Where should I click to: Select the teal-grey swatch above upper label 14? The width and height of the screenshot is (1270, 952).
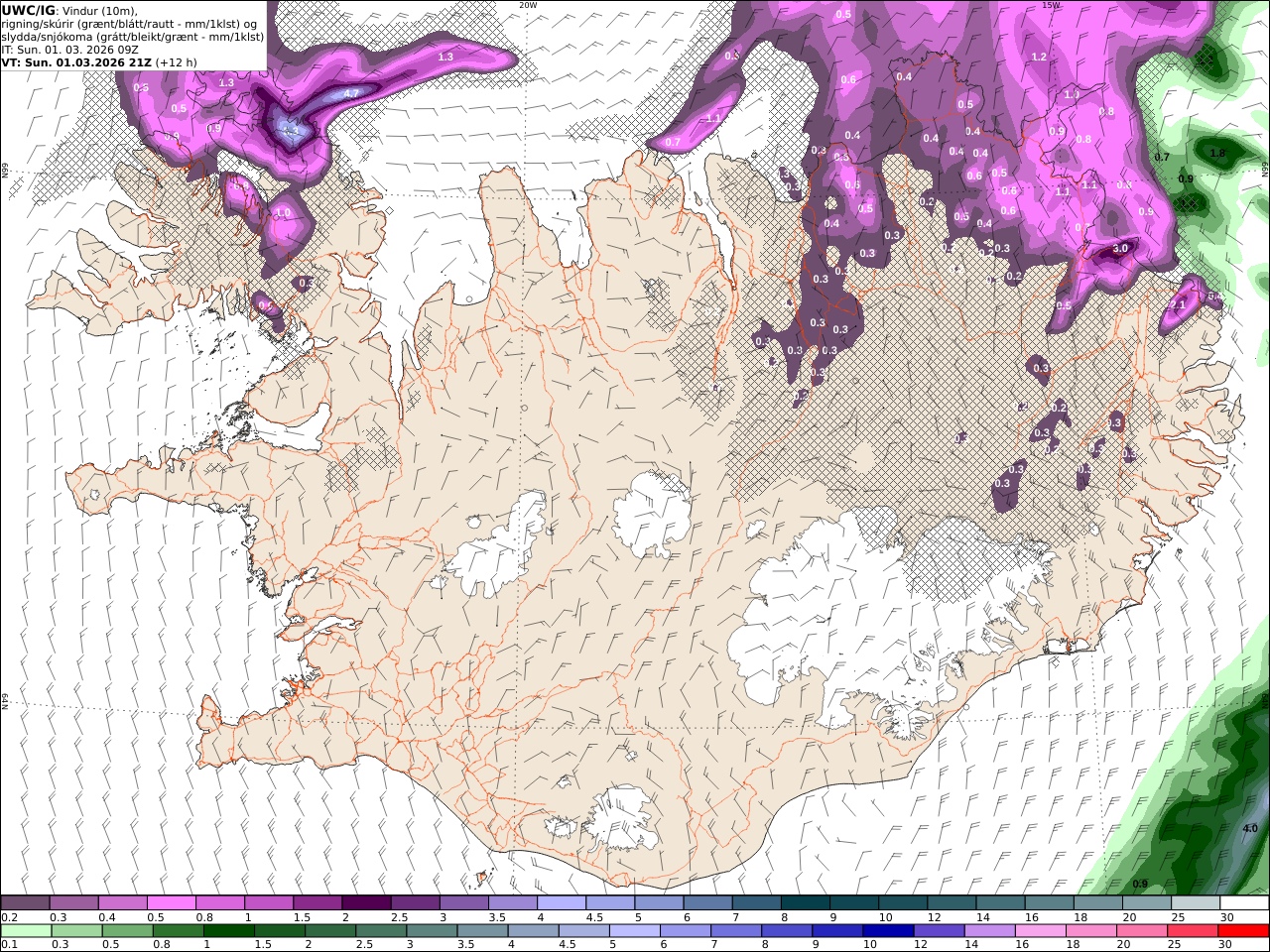pos(1000,902)
